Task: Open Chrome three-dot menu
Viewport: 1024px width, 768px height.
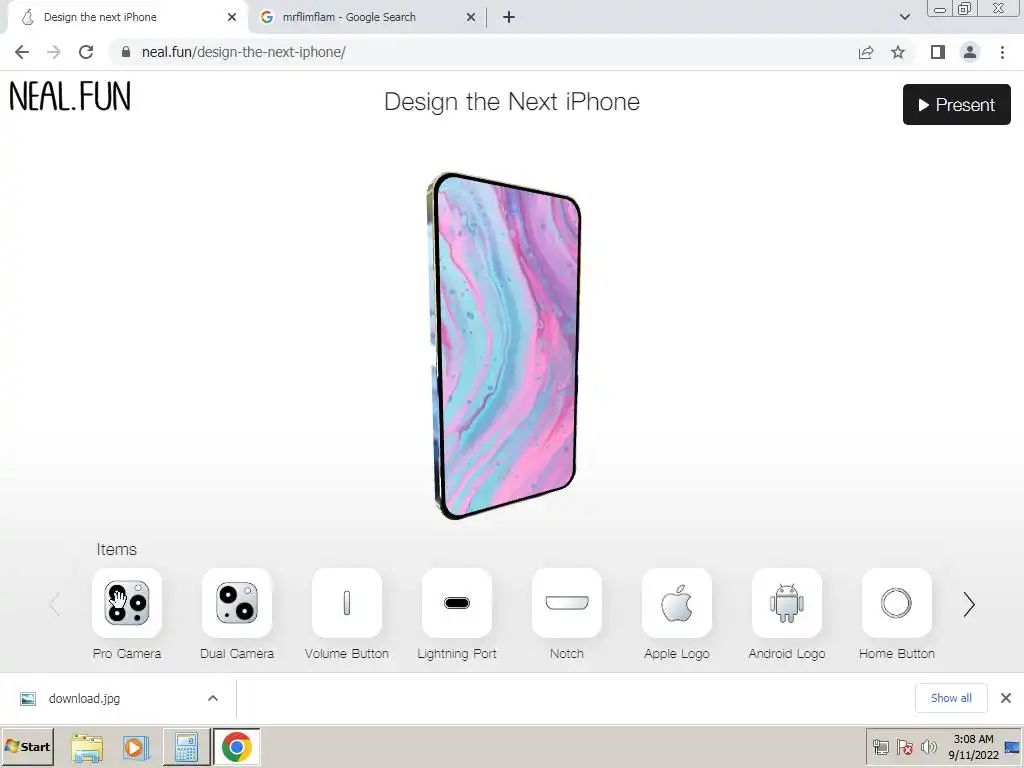Action: click(x=1002, y=52)
